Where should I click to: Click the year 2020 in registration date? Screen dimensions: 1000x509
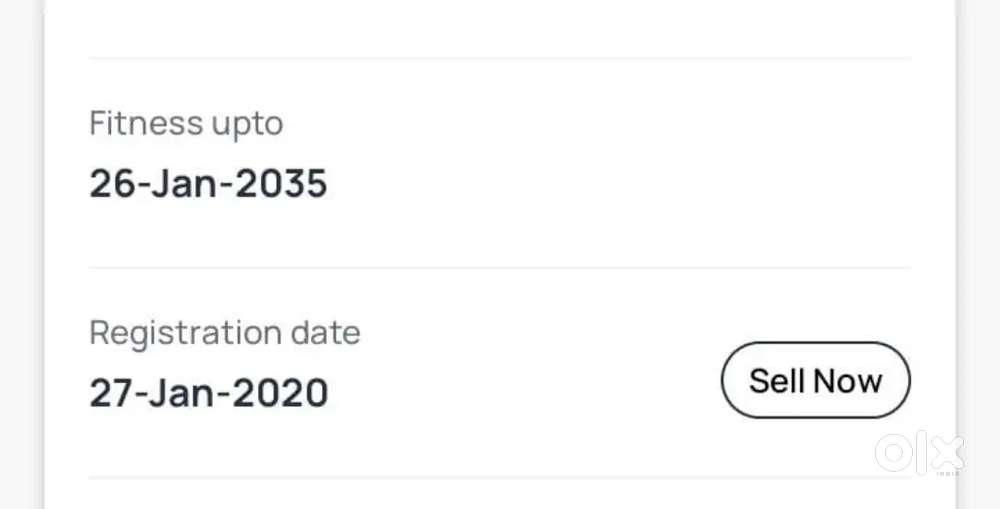point(281,393)
